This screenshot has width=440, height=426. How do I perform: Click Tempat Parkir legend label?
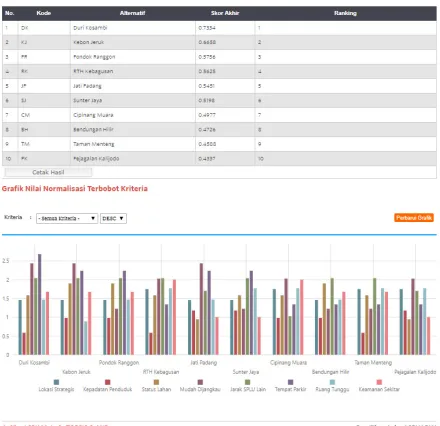coord(290,389)
